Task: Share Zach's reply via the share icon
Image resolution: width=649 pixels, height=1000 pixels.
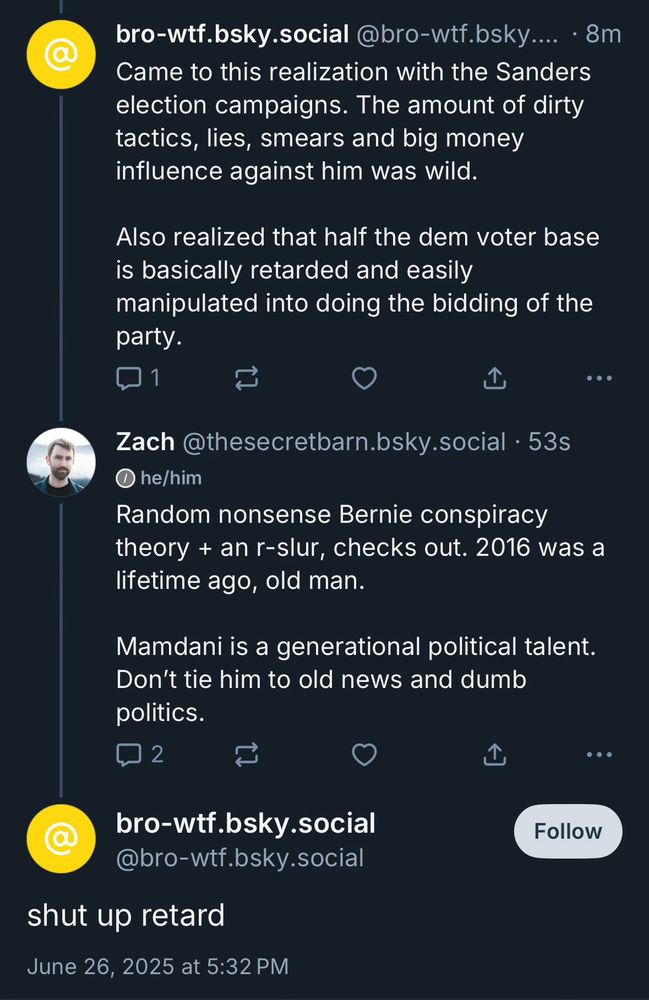Action: click(493, 755)
